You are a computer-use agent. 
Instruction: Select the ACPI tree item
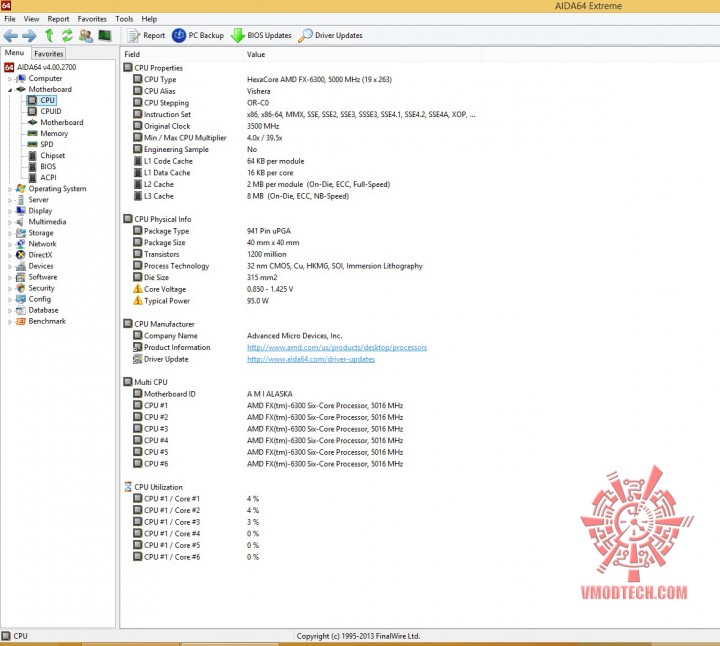click(x=48, y=177)
